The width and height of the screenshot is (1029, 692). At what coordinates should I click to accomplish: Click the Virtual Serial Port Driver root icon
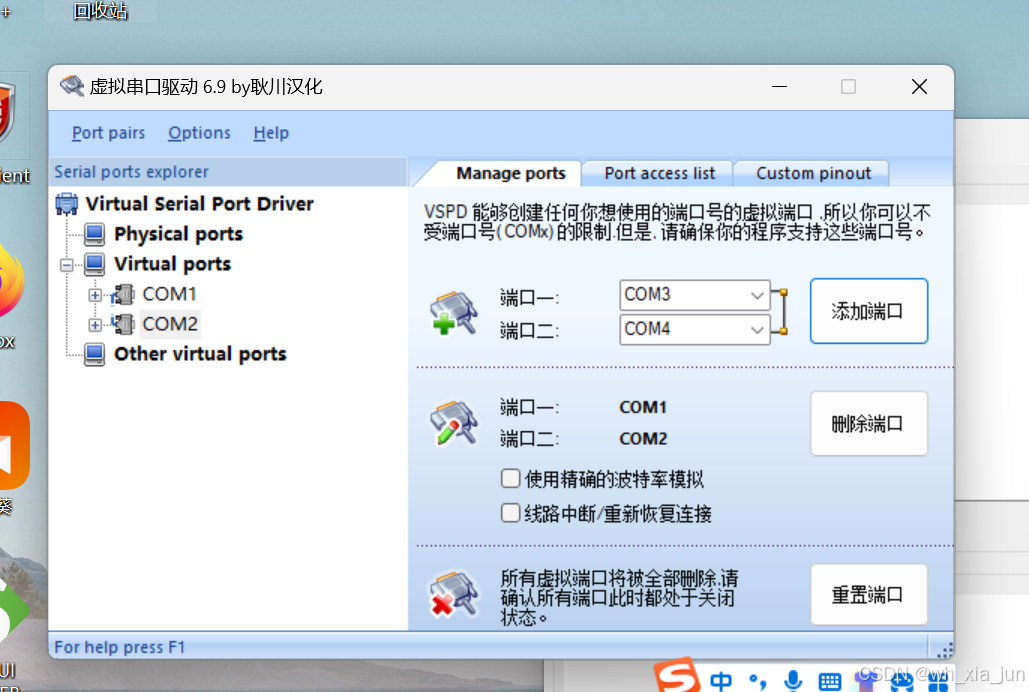(66, 204)
